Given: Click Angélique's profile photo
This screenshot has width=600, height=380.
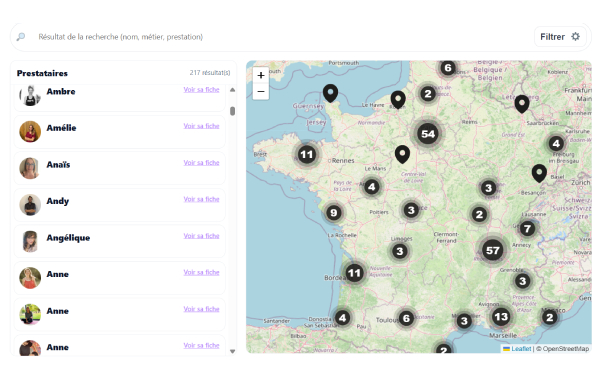Looking at the screenshot, I should [x=30, y=241].
